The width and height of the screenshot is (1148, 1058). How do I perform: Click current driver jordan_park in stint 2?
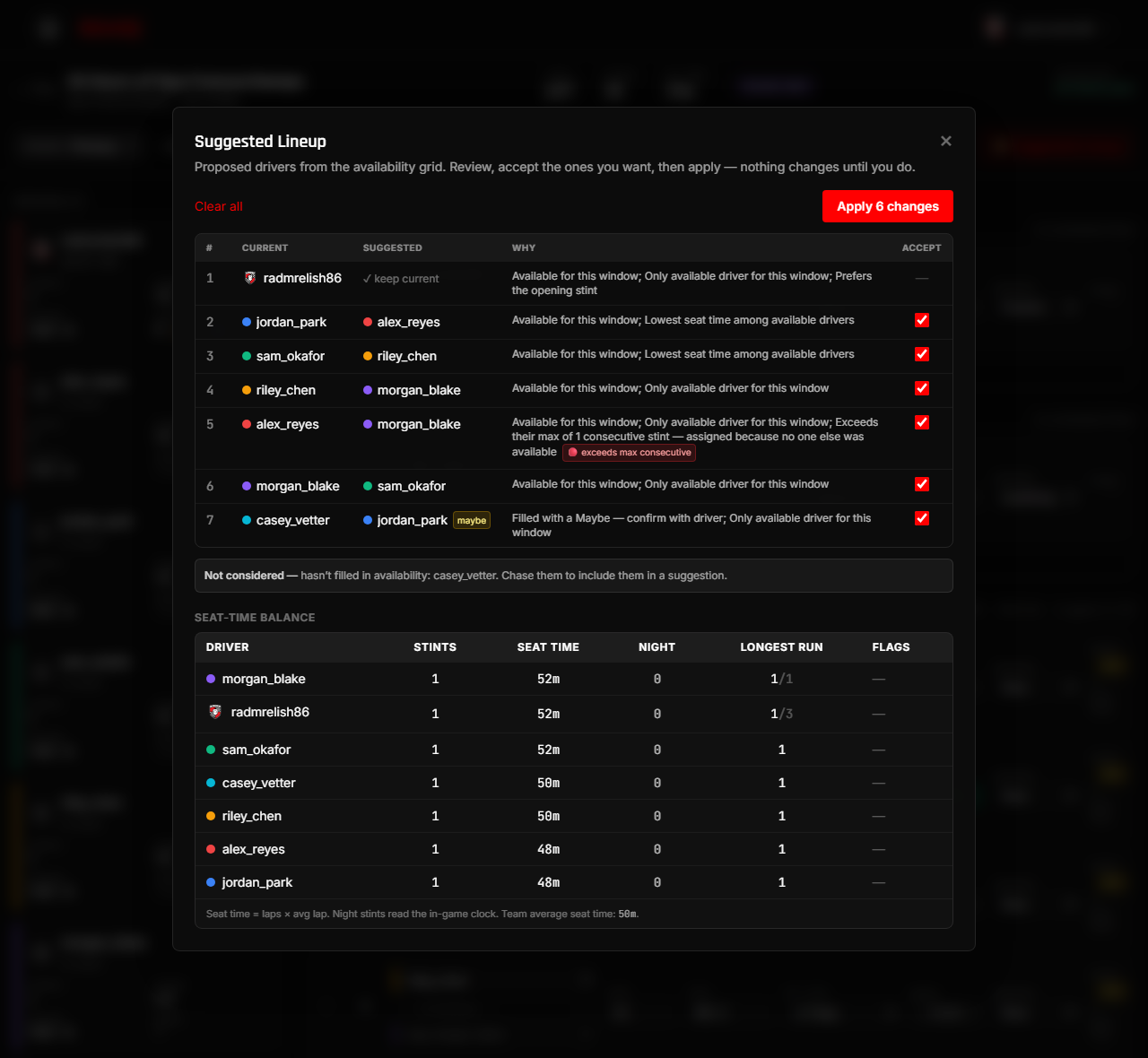(284, 322)
